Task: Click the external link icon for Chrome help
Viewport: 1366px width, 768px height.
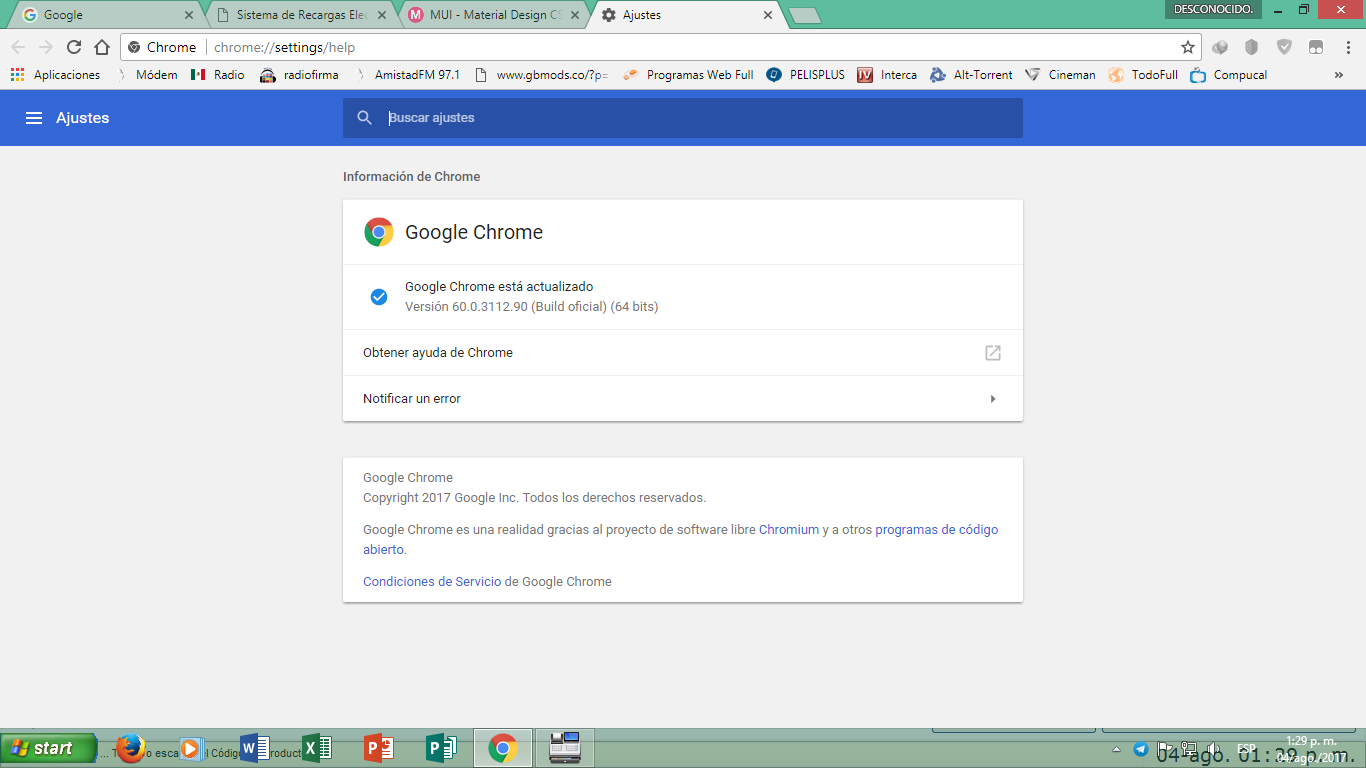Action: pos(993,353)
